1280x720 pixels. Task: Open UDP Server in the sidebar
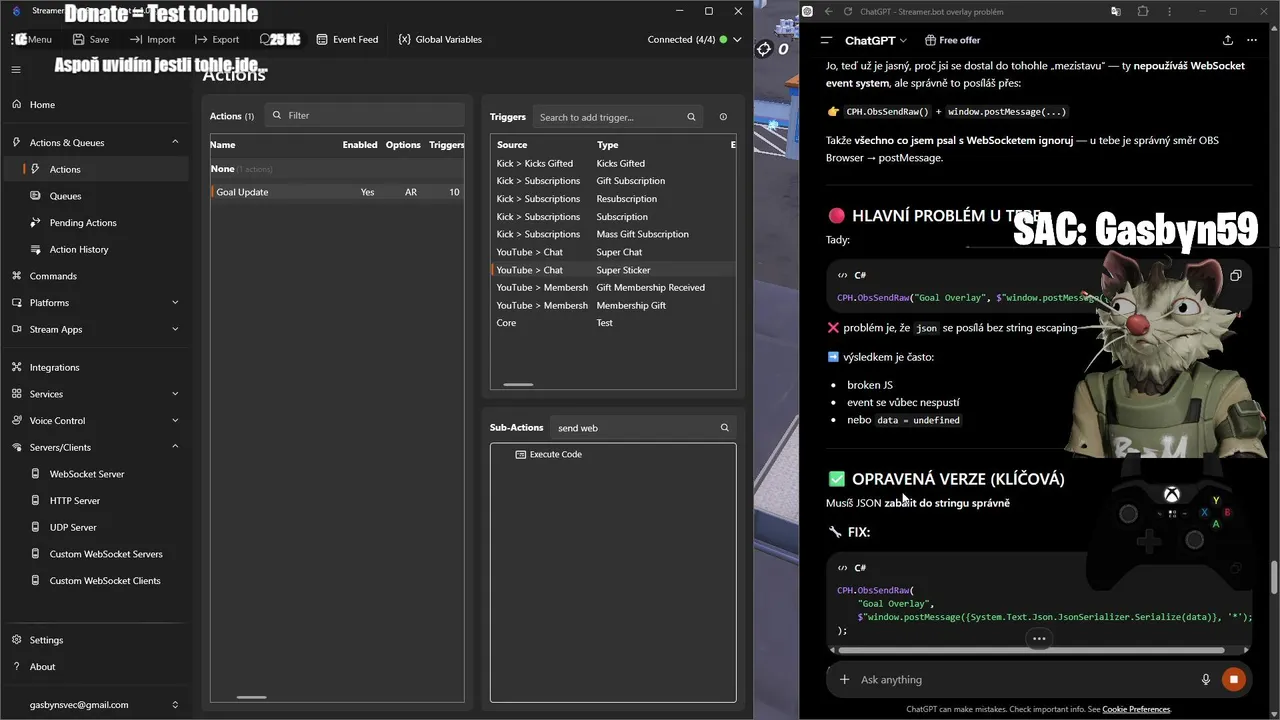(73, 527)
